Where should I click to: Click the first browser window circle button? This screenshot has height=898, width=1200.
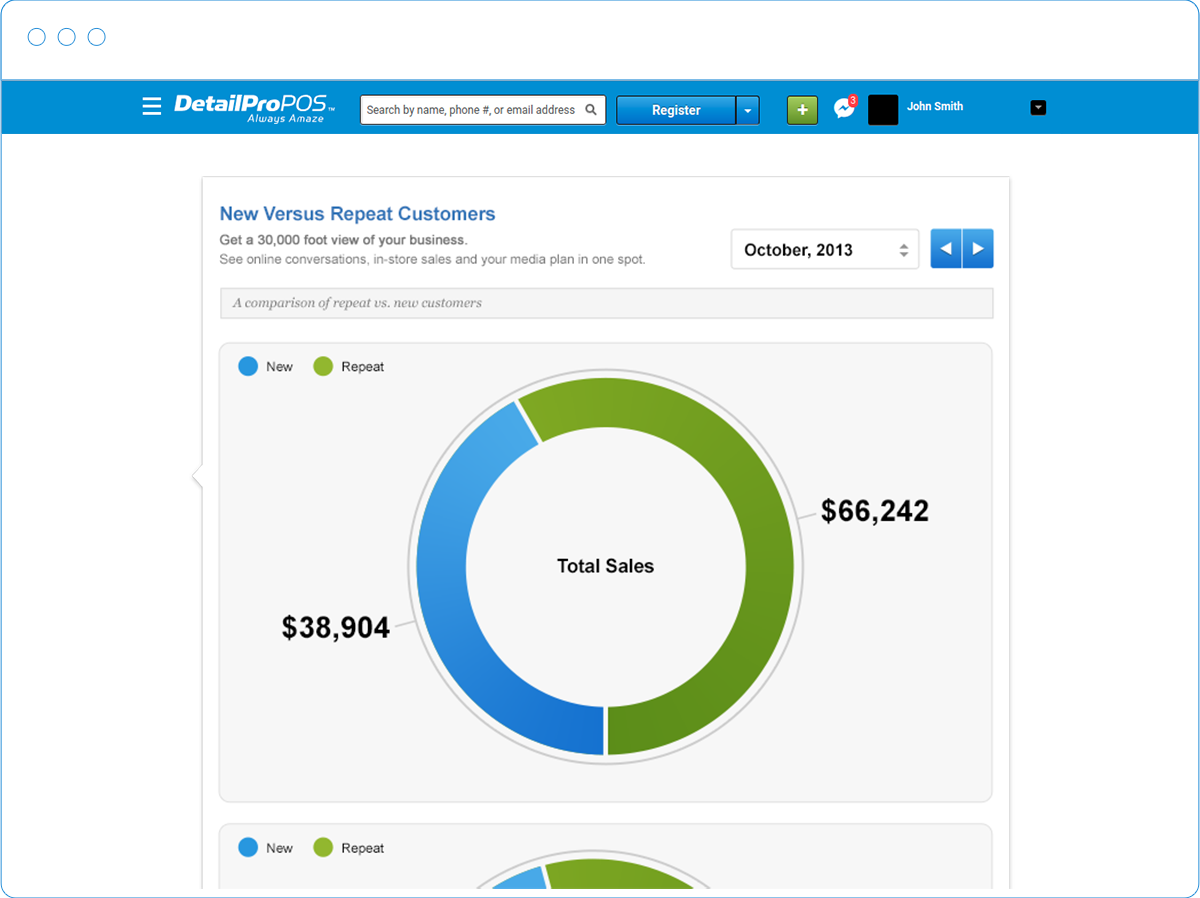tap(37, 37)
